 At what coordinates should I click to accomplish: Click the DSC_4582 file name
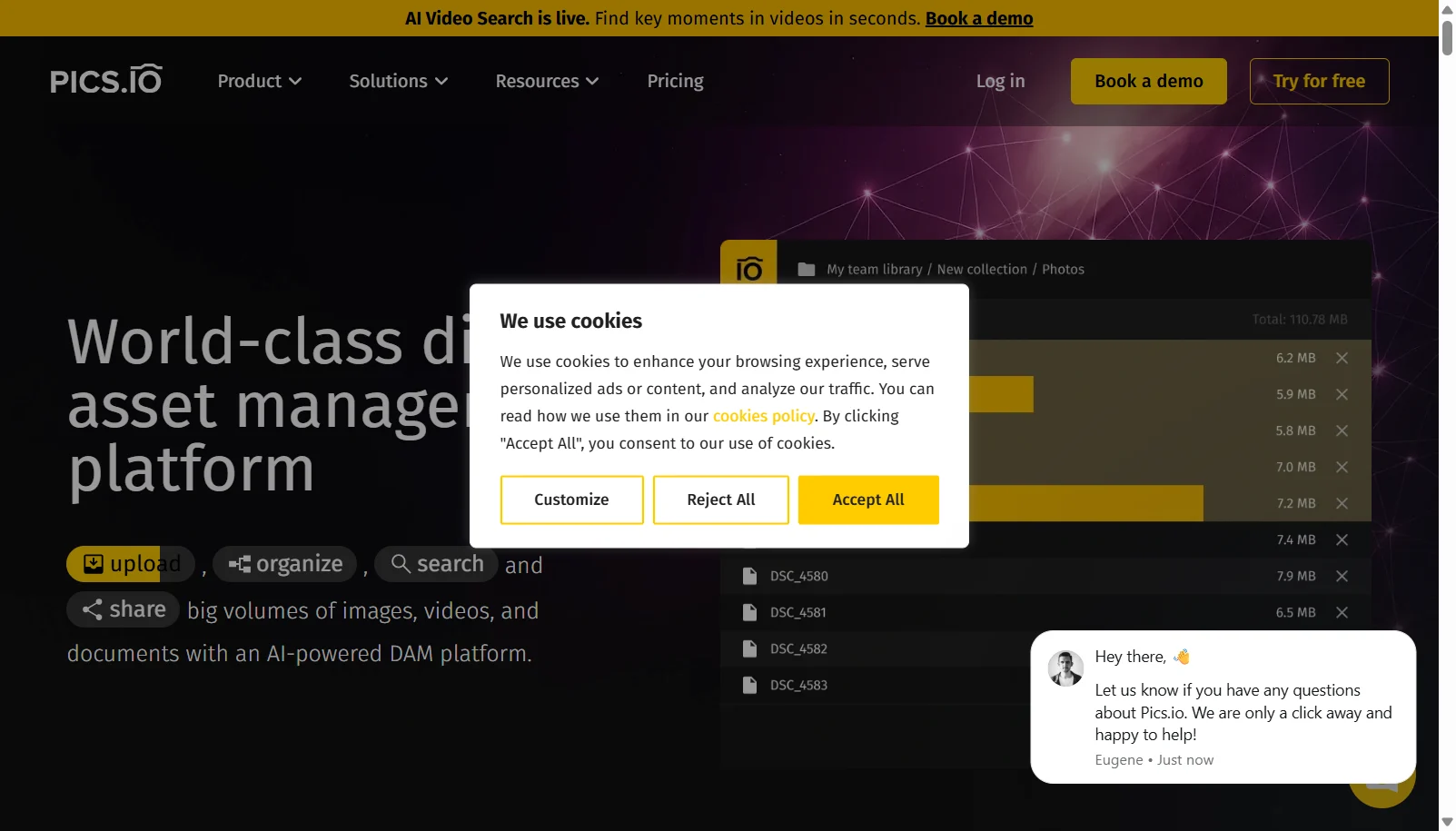[x=798, y=648]
